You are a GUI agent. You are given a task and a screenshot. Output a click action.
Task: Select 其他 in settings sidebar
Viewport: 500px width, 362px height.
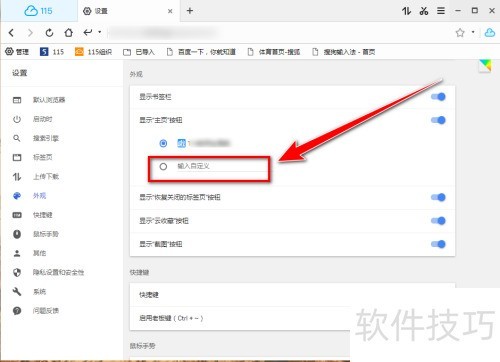[x=39, y=253]
